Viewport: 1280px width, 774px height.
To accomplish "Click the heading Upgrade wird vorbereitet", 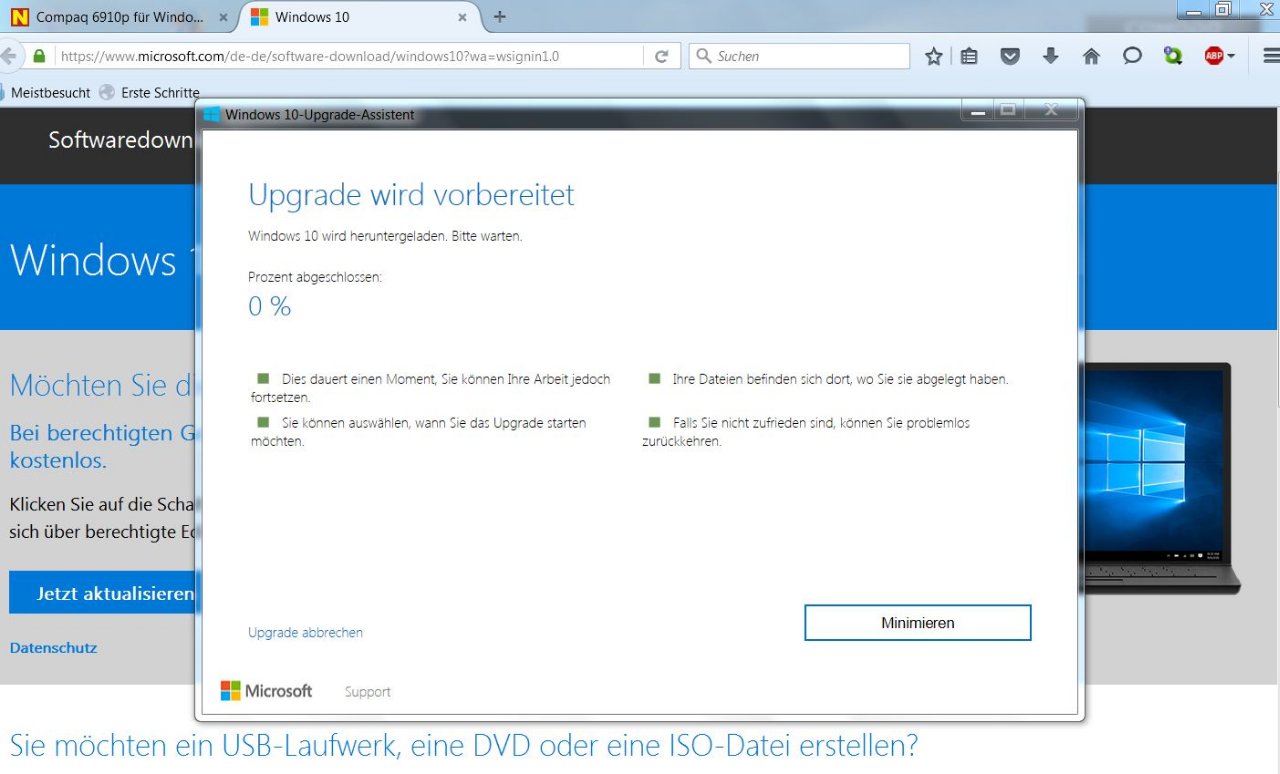I will (x=411, y=194).
